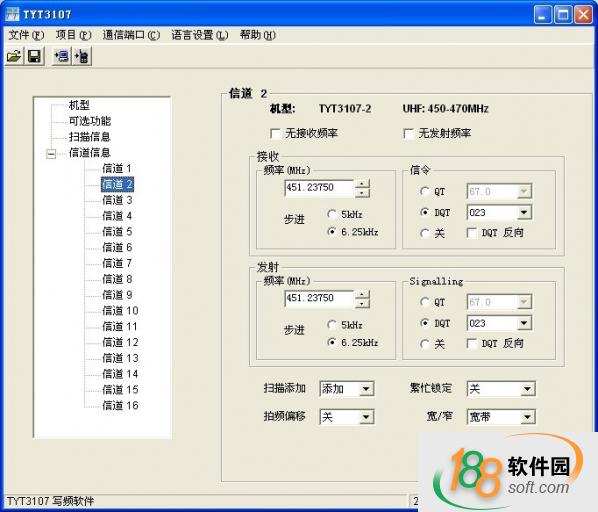Select 信道 4 in the tree
Image resolution: width=598 pixels, height=512 pixels.
tap(117, 216)
